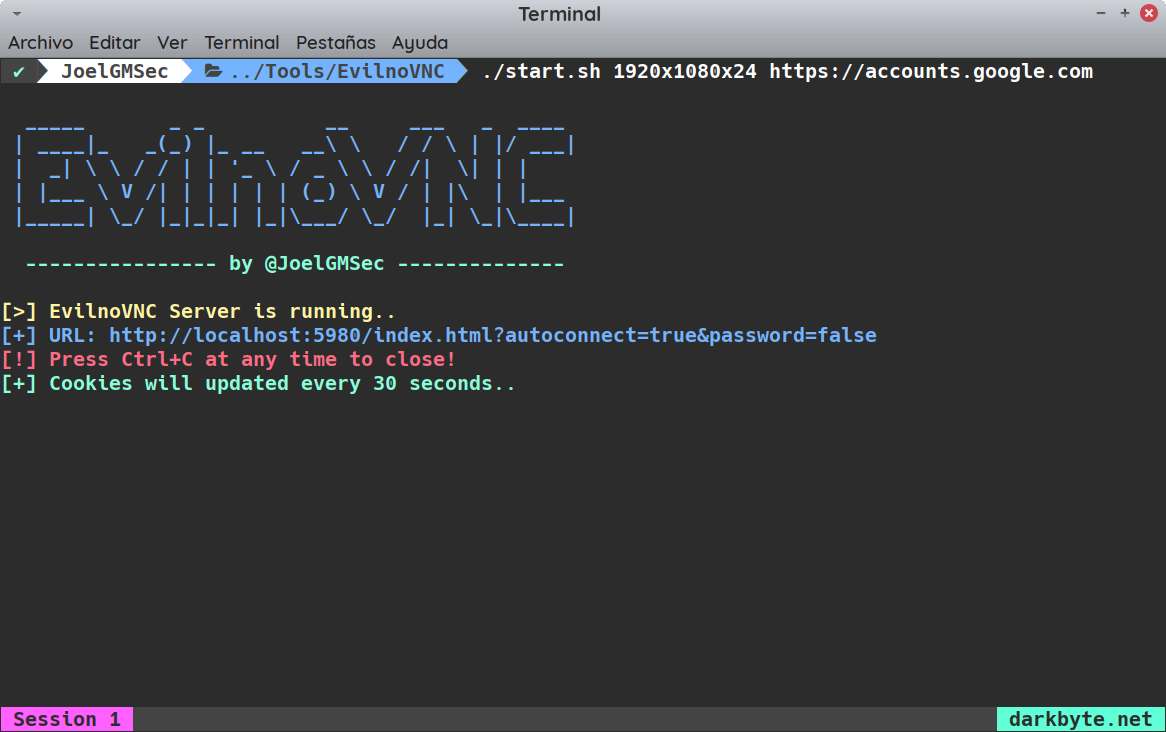The width and height of the screenshot is (1166, 732).
Task: Open the Ver menu
Action: (x=172, y=42)
